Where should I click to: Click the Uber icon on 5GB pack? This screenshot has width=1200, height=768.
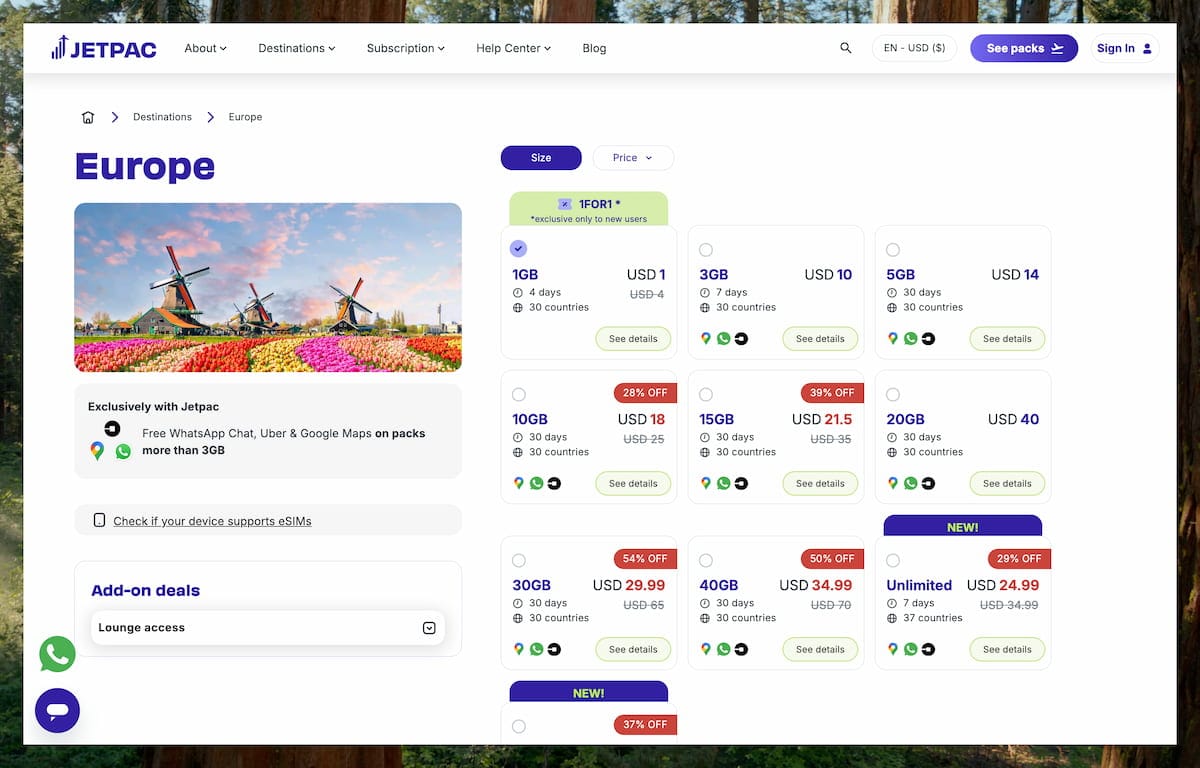pyautogui.click(x=928, y=339)
